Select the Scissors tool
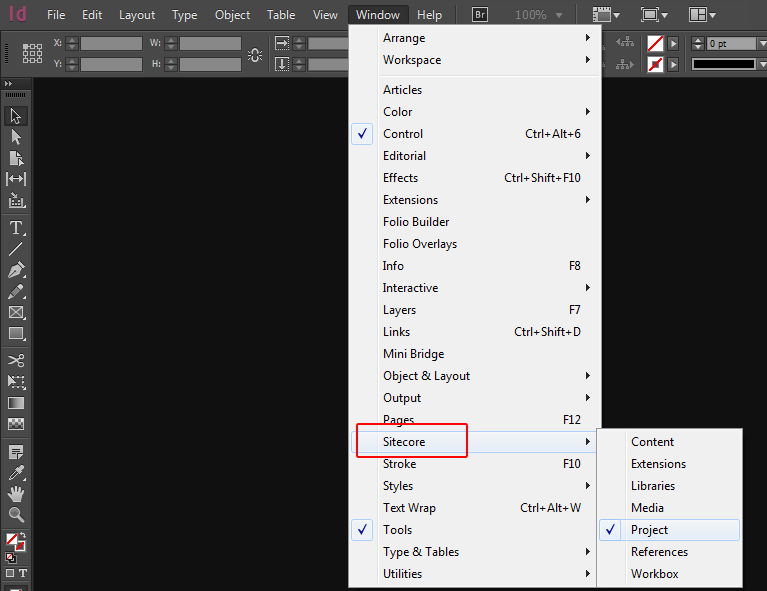Viewport: 767px width, 591px height. [x=16, y=361]
